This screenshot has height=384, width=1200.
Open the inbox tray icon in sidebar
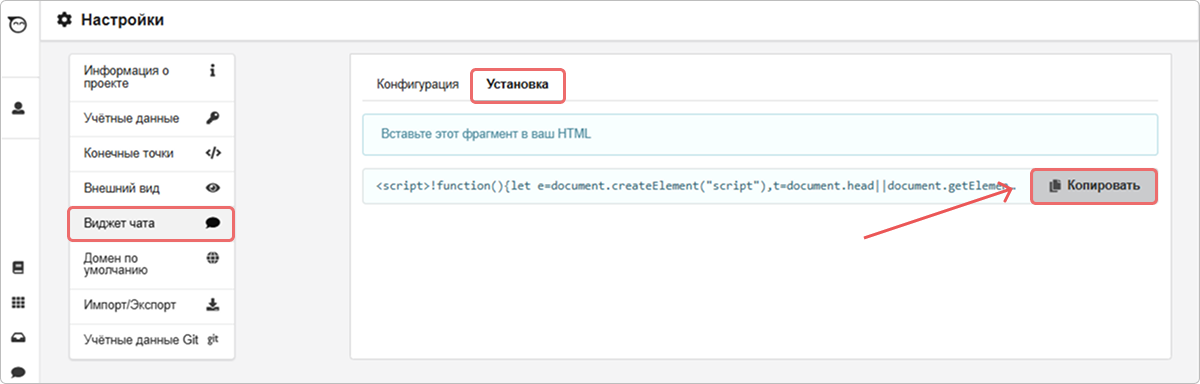tap(17, 338)
